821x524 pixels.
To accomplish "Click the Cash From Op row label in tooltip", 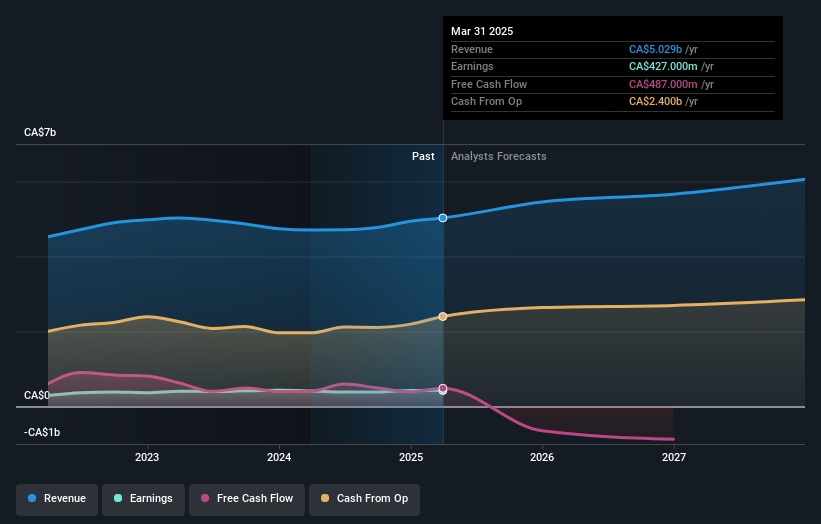I will 486,102.
